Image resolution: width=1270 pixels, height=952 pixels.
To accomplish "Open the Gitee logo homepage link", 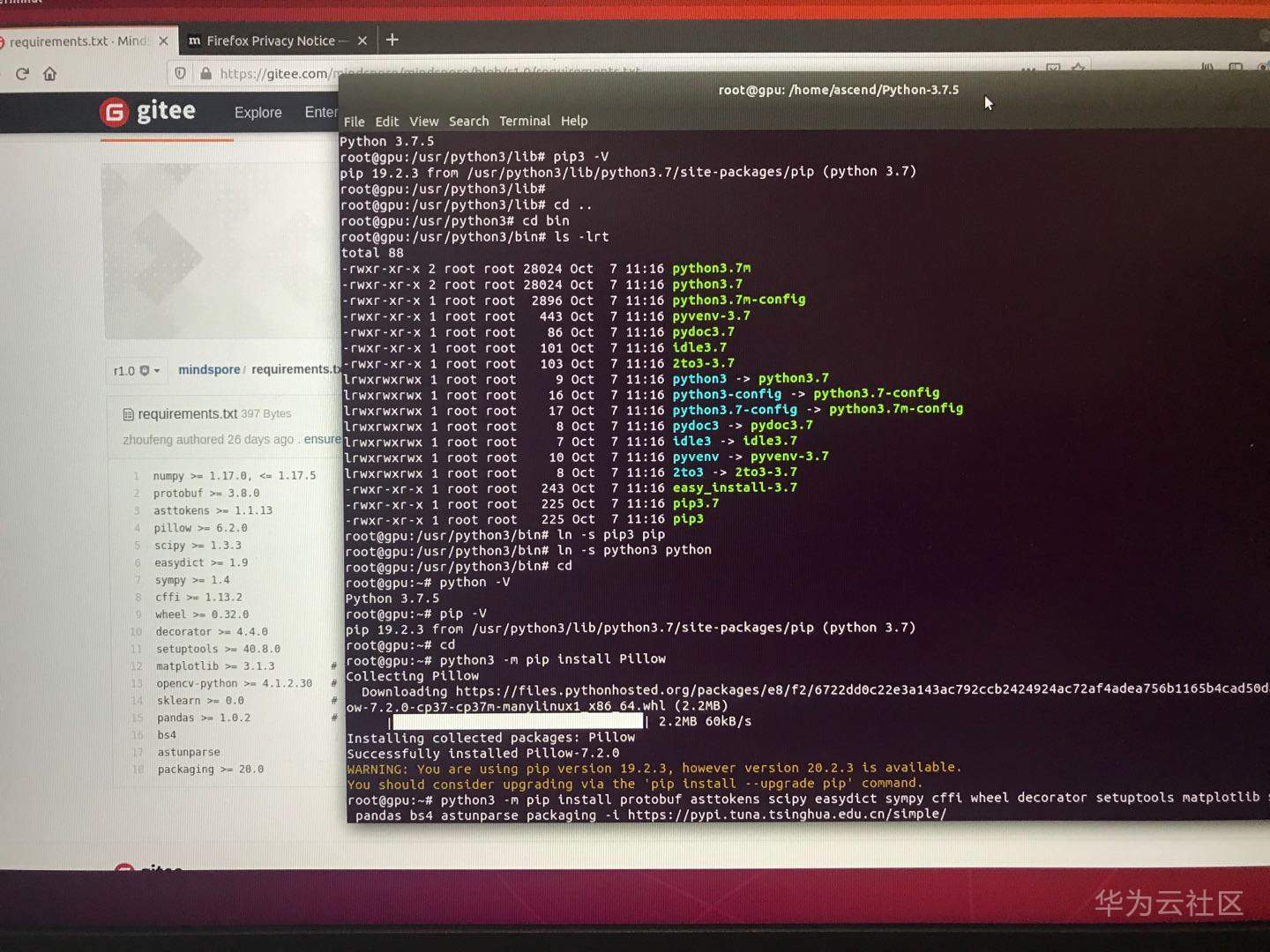I will point(148,112).
